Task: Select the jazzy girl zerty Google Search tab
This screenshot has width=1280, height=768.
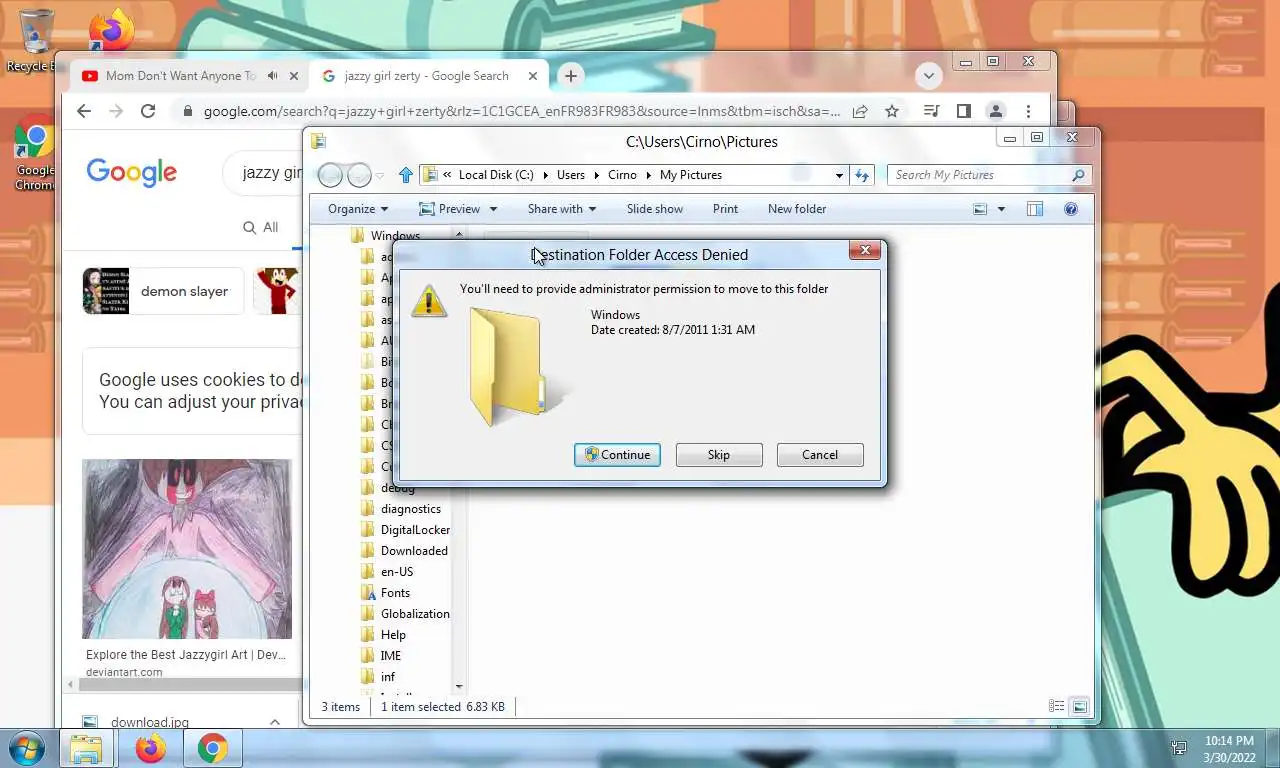Action: (x=427, y=76)
